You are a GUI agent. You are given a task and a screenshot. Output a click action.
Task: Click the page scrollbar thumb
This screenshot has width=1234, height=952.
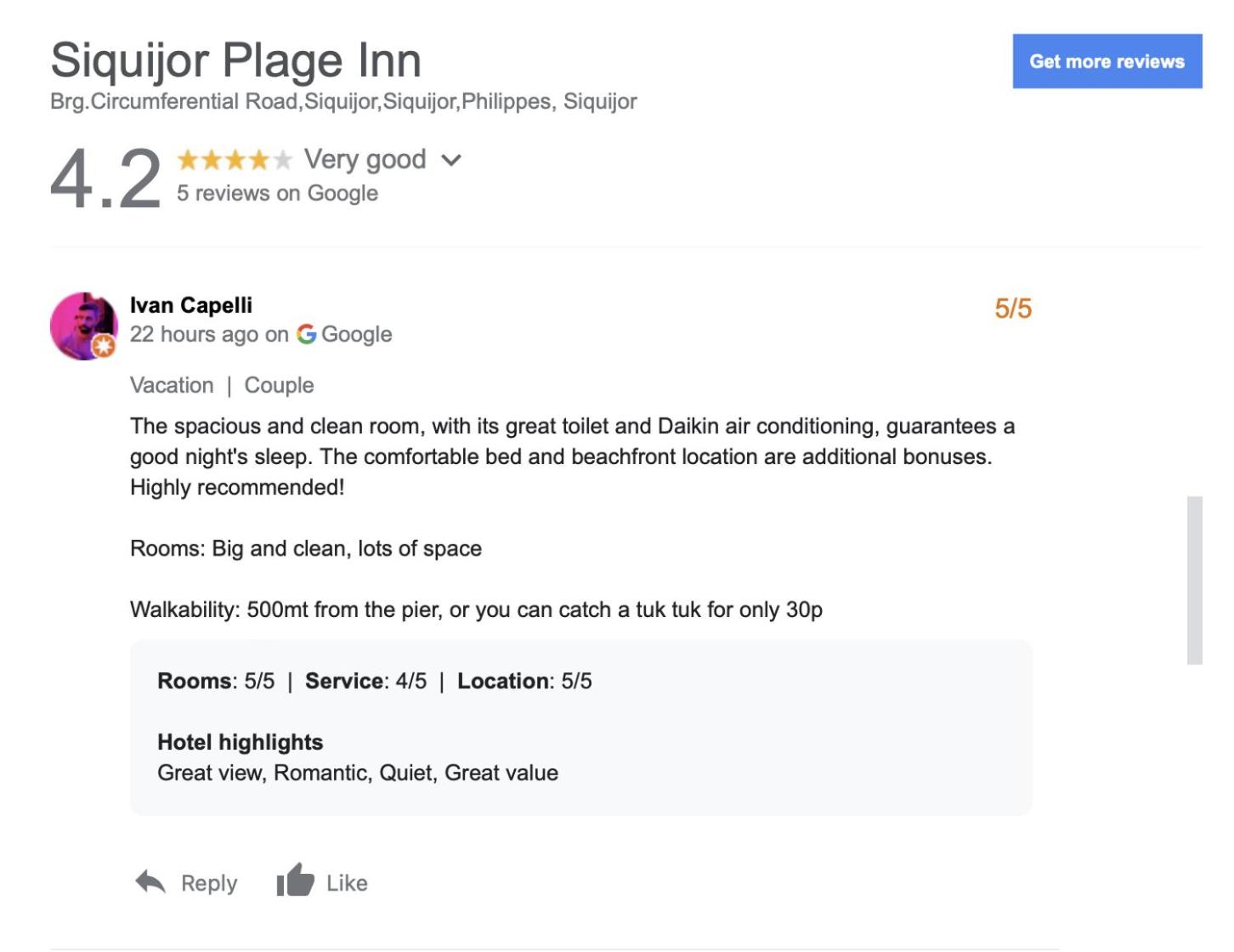[x=1195, y=580]
